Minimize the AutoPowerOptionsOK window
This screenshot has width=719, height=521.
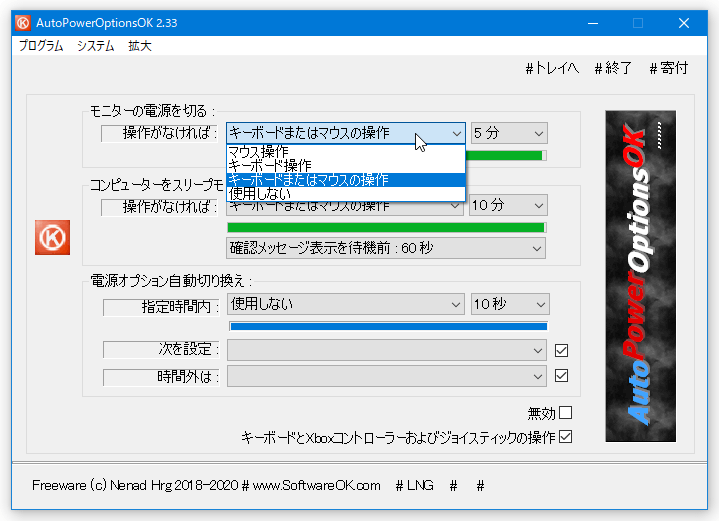pyautogui.click(x=593, y=23)
